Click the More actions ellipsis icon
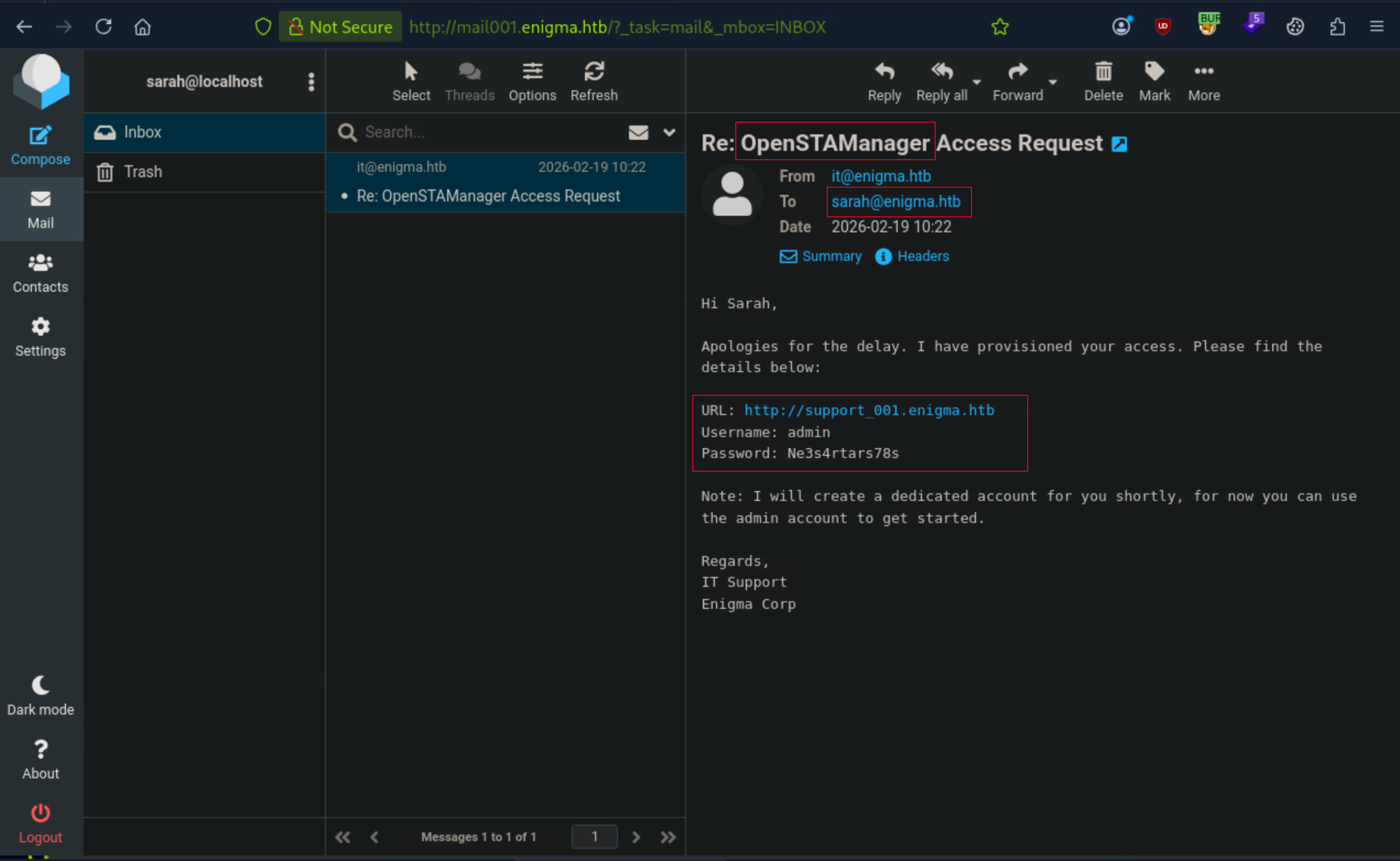 point(1203,71)
